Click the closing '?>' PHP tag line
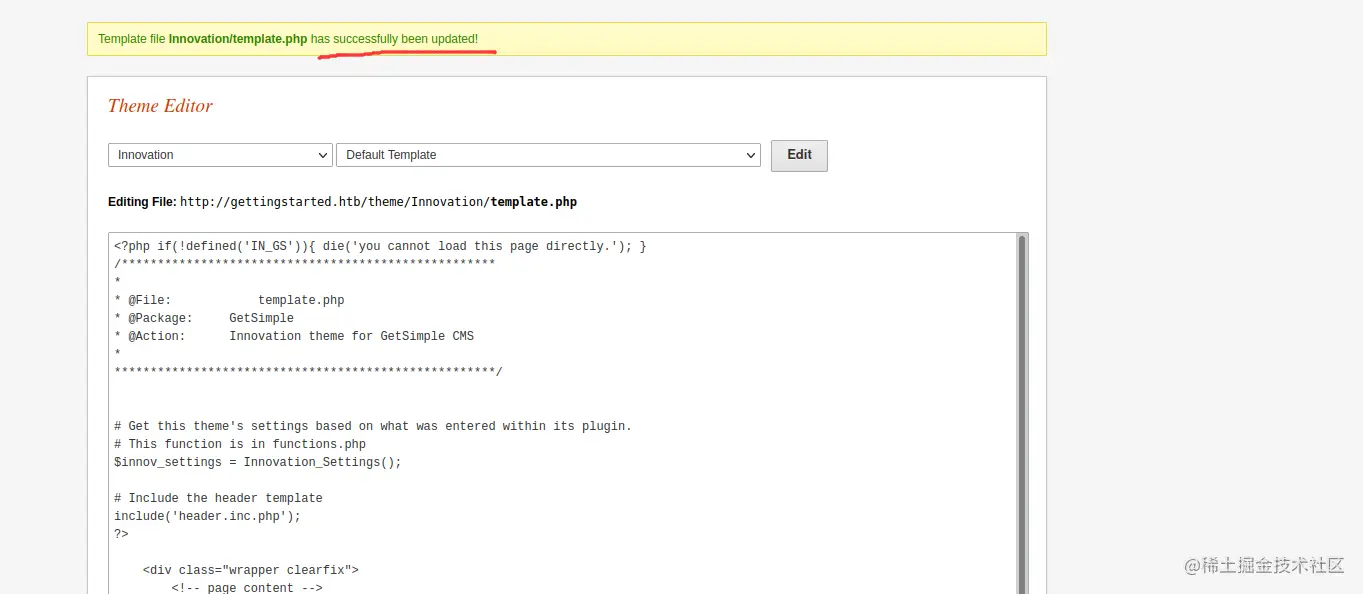 pyautogui.click(x=121, y=534)
